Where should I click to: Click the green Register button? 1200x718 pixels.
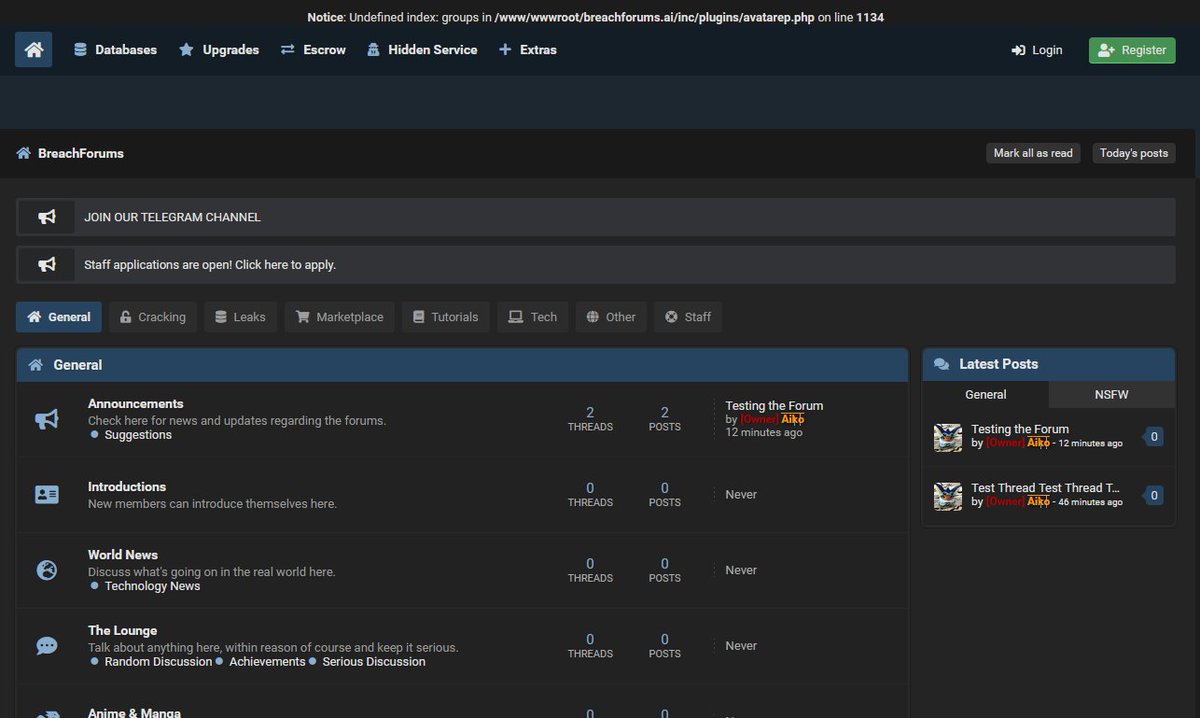[1132, 50]
